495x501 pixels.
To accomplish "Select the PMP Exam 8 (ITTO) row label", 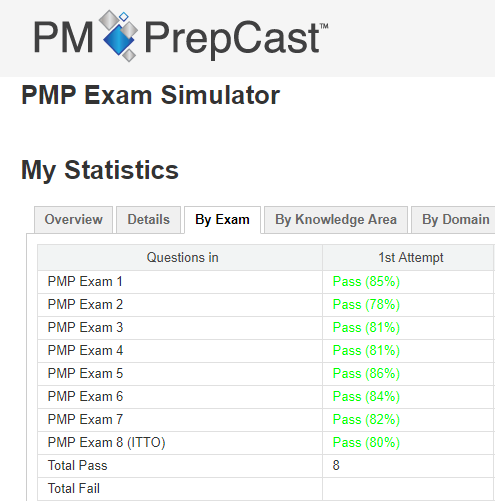I will [106, 443].
